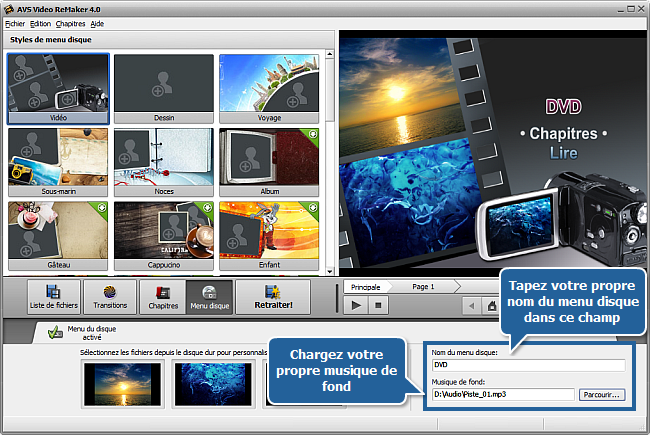650x435 pixels.
Task: Select the Voyage menu style thumbnail
Action: [x=269, y=88]
